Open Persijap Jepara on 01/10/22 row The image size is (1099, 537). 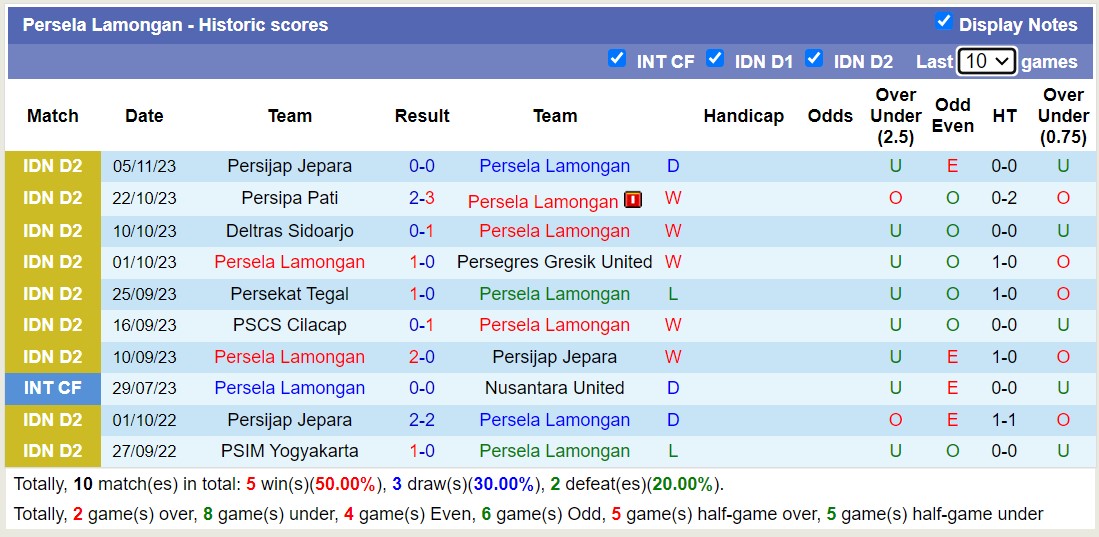click(289, 420)
